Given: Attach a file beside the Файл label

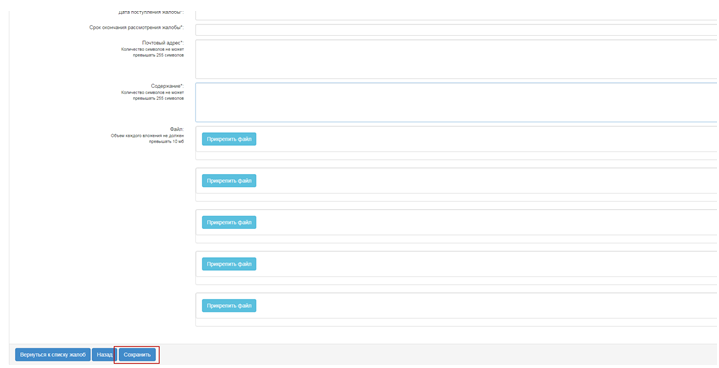Looking at the screenshot, I should click(x=229, y=139).
